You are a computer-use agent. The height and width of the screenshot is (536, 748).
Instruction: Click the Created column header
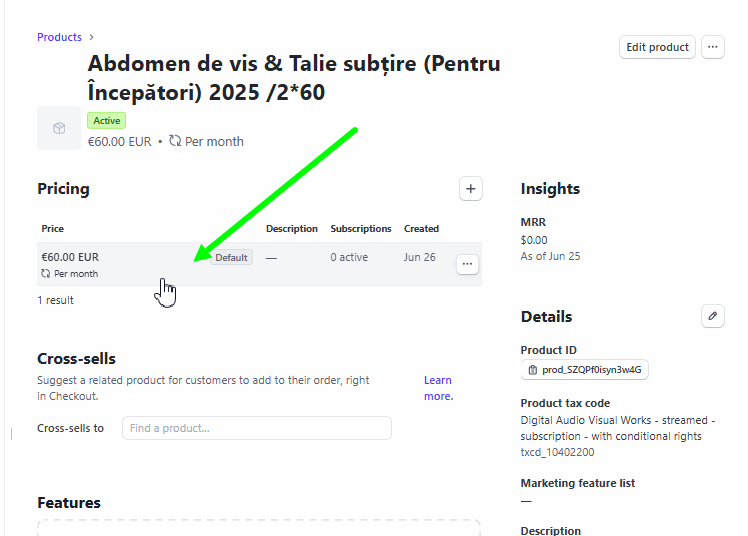pyautogui.click(x=421, y=228)
